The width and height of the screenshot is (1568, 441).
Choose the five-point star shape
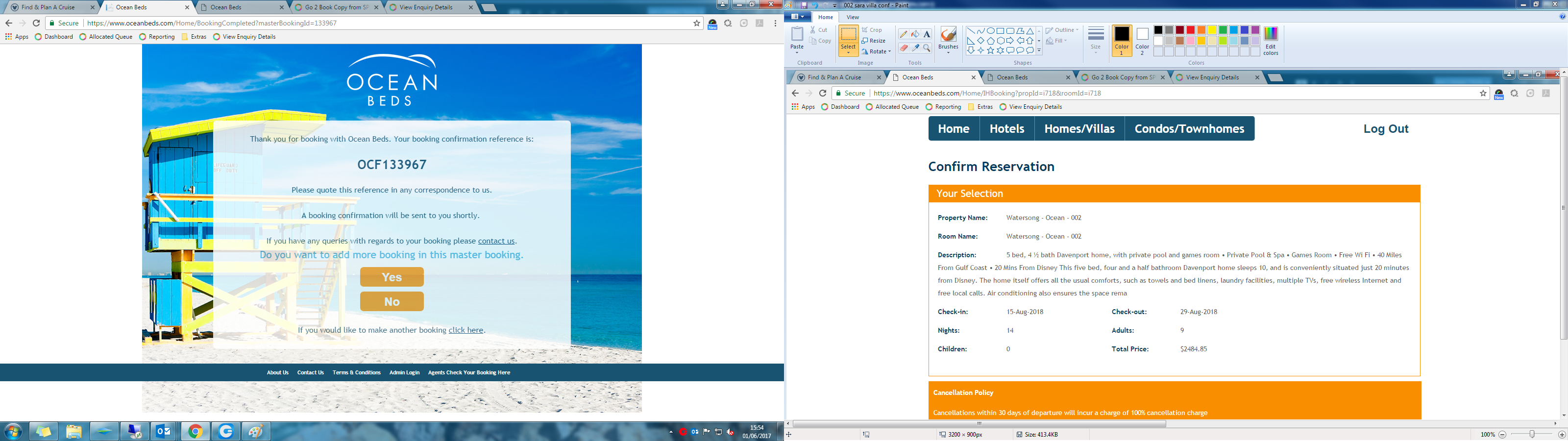[990, 50]
